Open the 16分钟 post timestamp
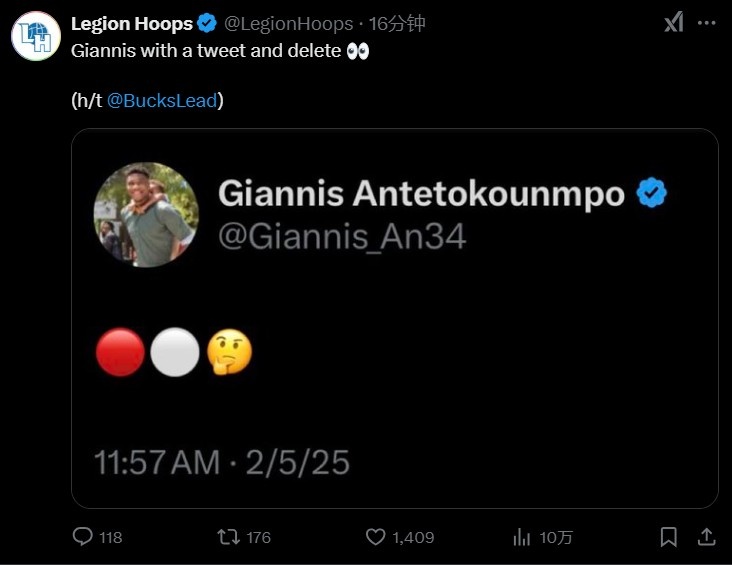The height and width of the screenshot is (565, 732). (x=397, y=23)
